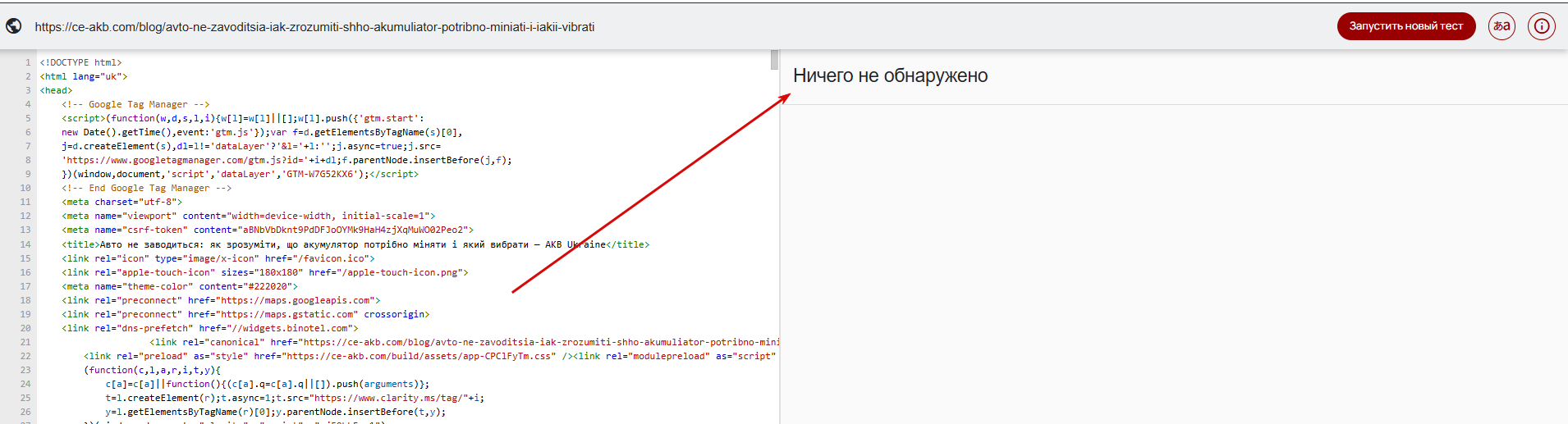Click the <html lang="uk"> code line
Image resolution: width=1568 pixels, height=424 pixels.
(84, 76)
